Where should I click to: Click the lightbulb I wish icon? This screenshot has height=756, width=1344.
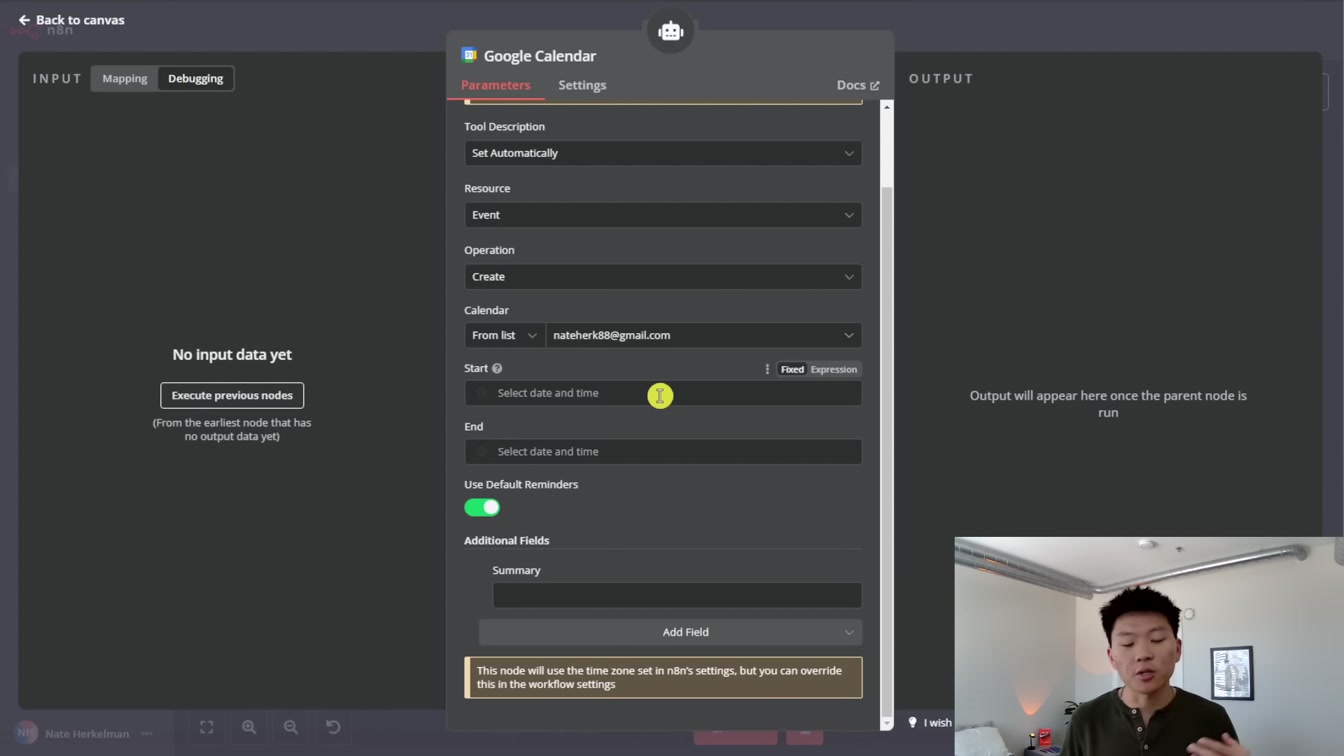pyautogui.click(x=912, y=722)
